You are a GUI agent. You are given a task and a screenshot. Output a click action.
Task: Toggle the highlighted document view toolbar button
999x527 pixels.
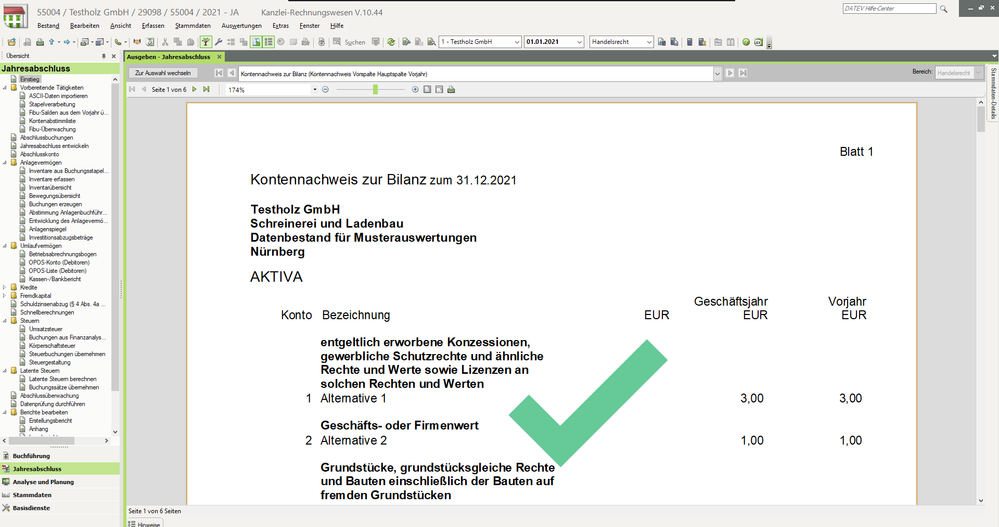click(256, 42)
